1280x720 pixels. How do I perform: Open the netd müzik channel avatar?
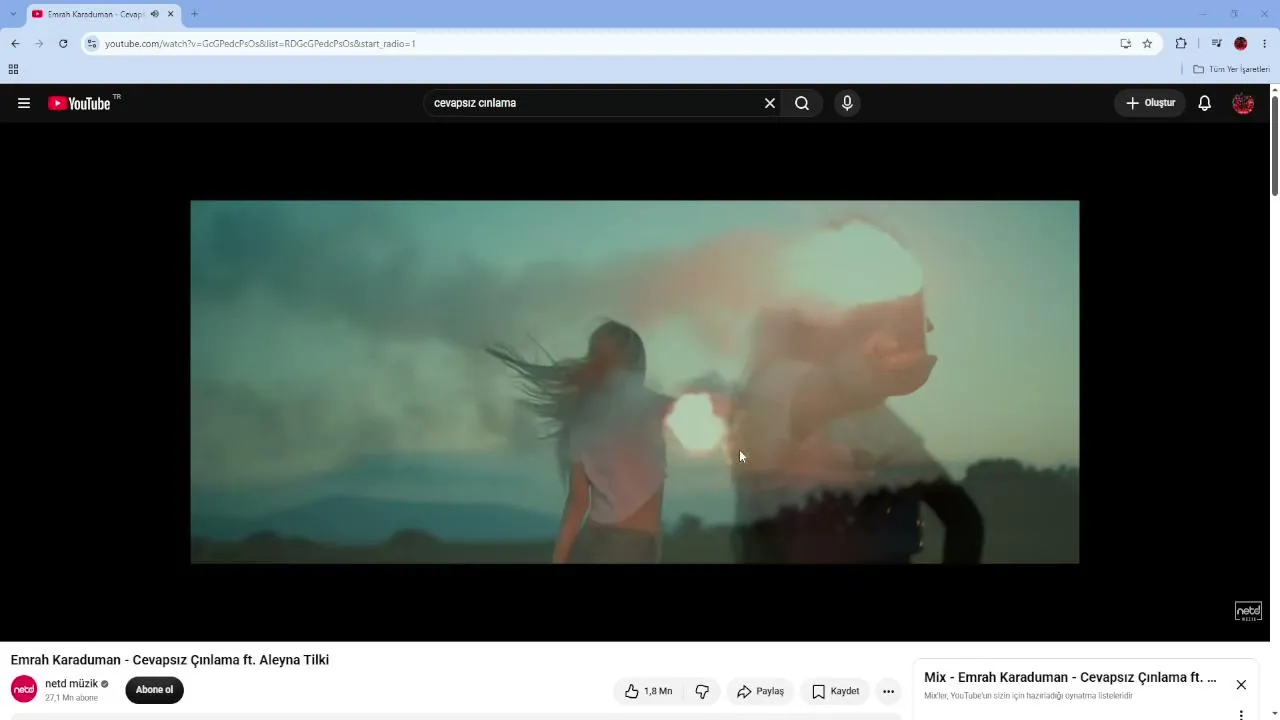tap(24, 689)
